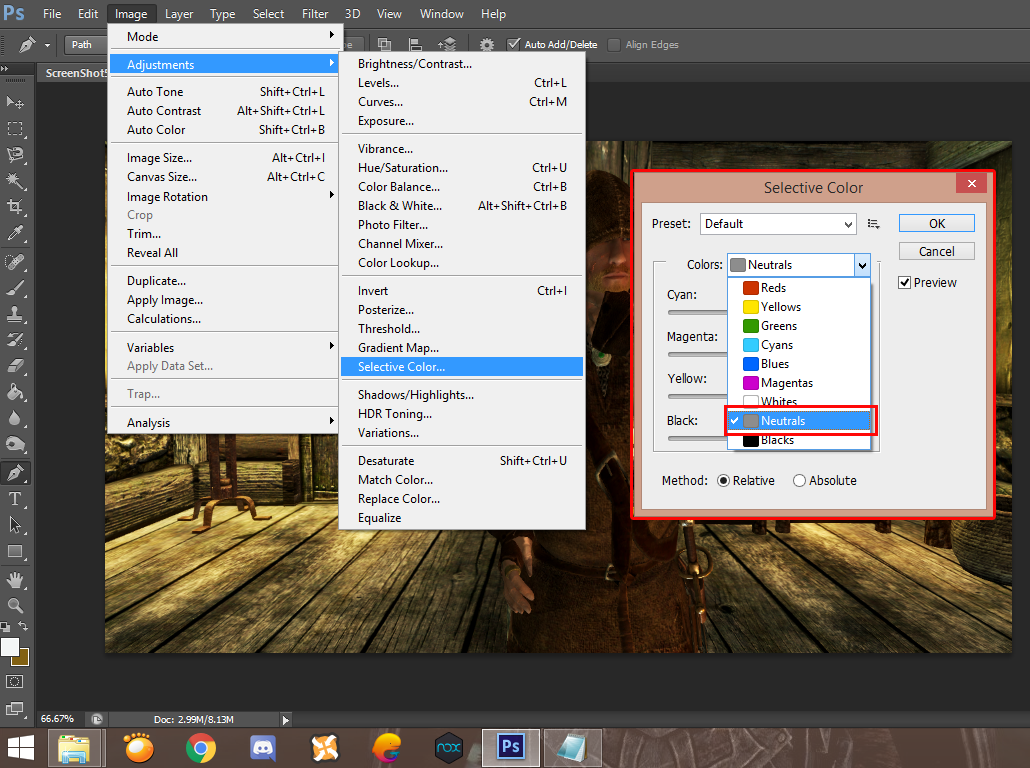Image resolution: width=1030 pixels, height=768 pixels.
Task: Choose Hue/Saturation from Adjustments
Action: coord(462,168)
